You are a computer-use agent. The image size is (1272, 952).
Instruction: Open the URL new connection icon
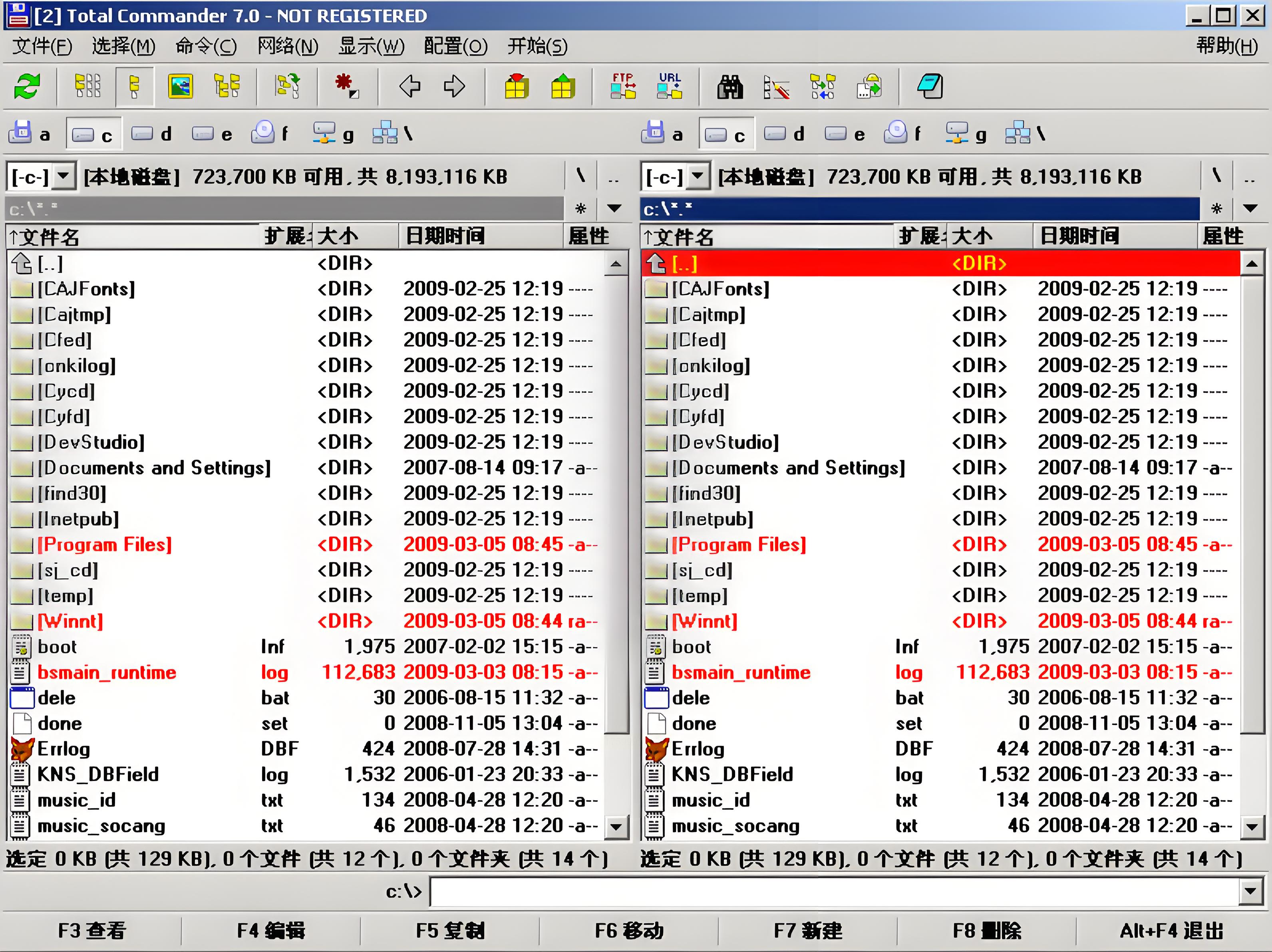(x=669, y=87)
